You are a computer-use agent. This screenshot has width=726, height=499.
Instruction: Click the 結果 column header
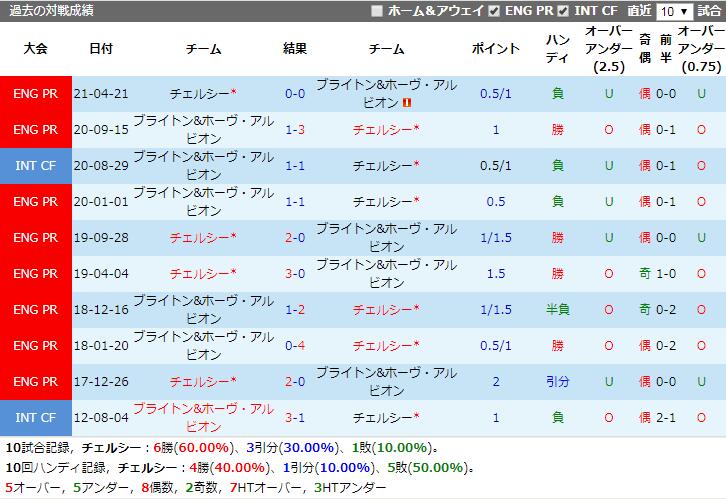[x=295, y=49]
